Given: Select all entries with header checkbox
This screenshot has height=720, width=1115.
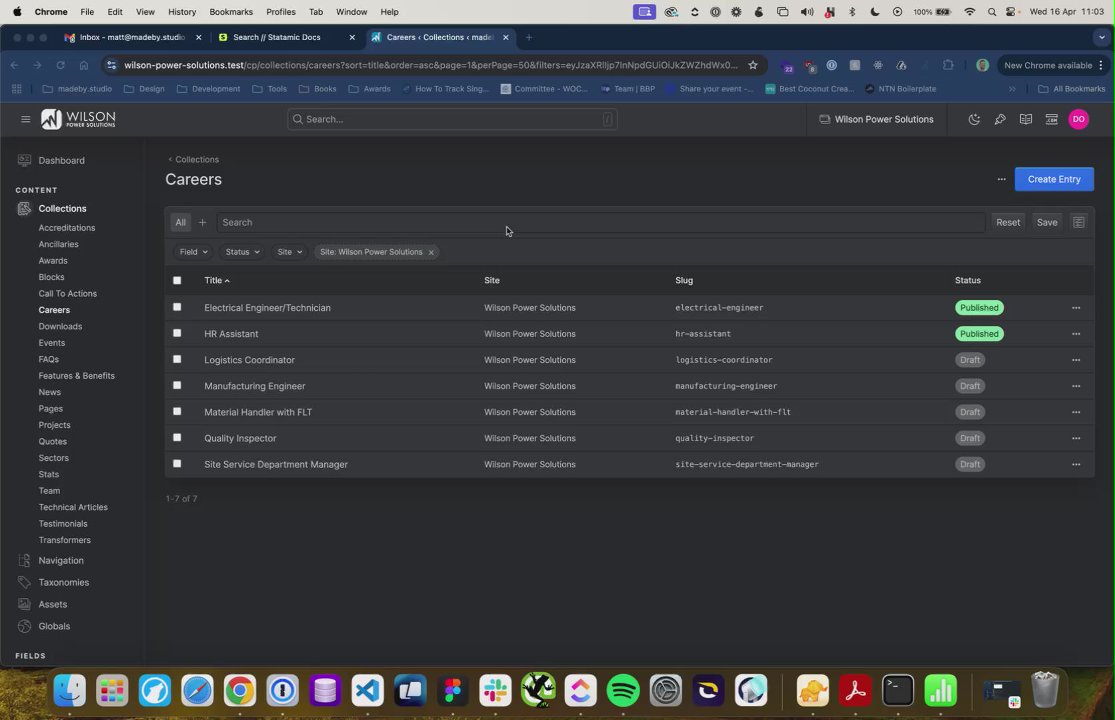Looking at the screenshot, I should [177, 281].
